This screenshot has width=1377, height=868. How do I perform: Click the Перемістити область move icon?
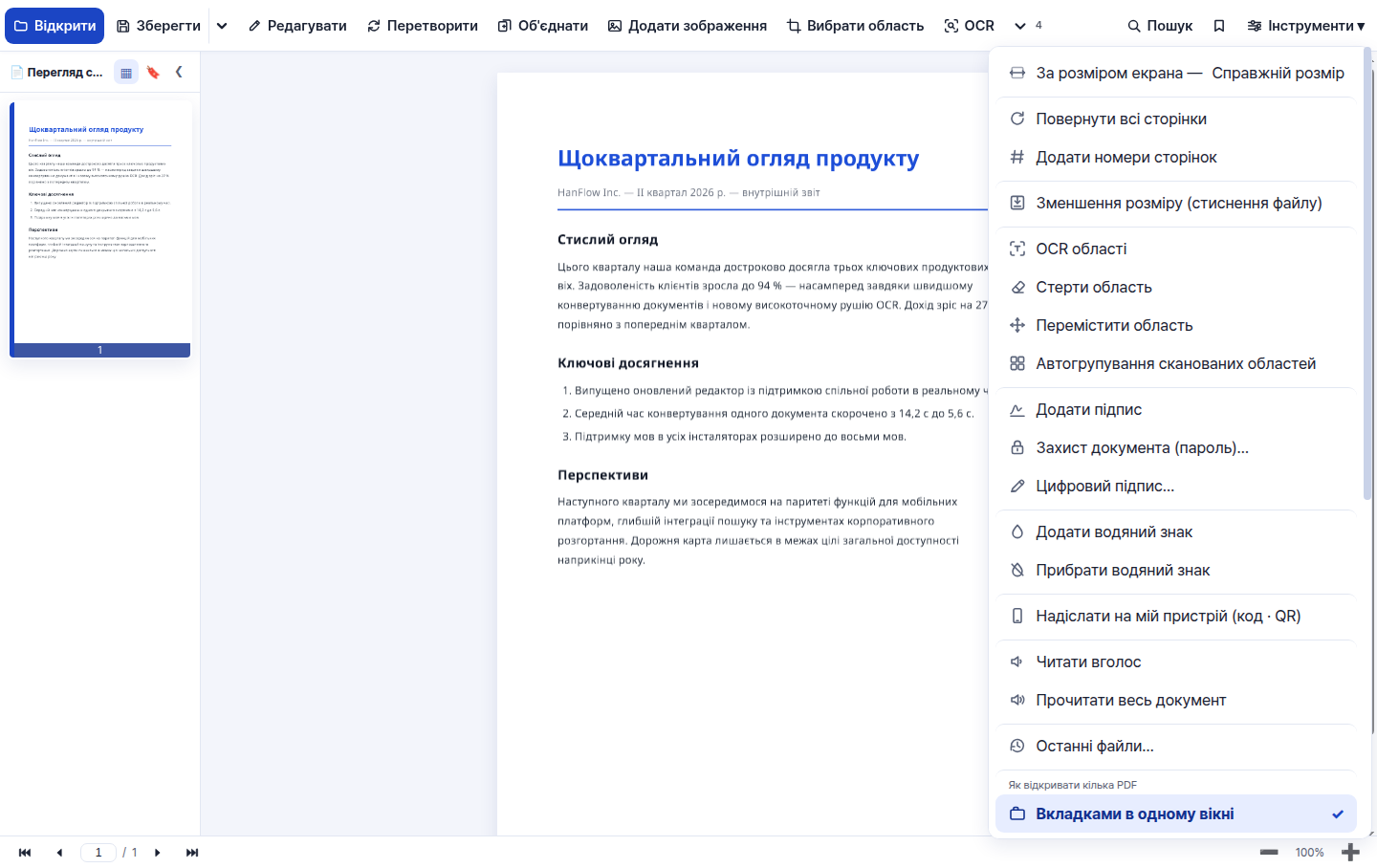(x=1017, y=325)
